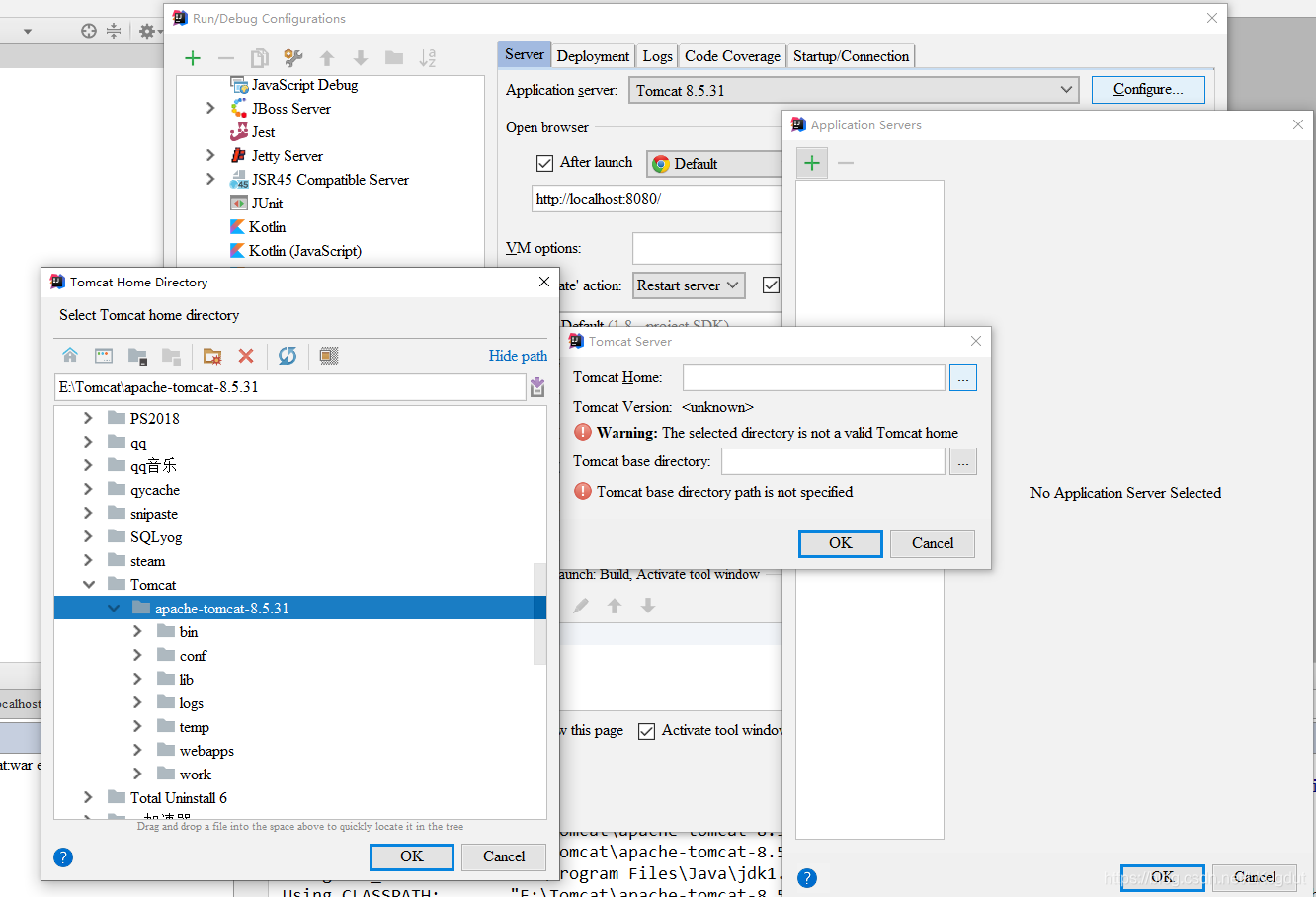
Task: Switch to the Startup/Connection tab
Action: click(851, 56)
